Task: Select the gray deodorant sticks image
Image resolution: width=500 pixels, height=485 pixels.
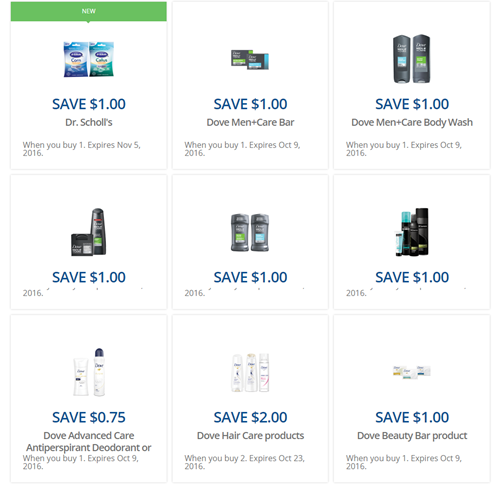Action: 250,232
